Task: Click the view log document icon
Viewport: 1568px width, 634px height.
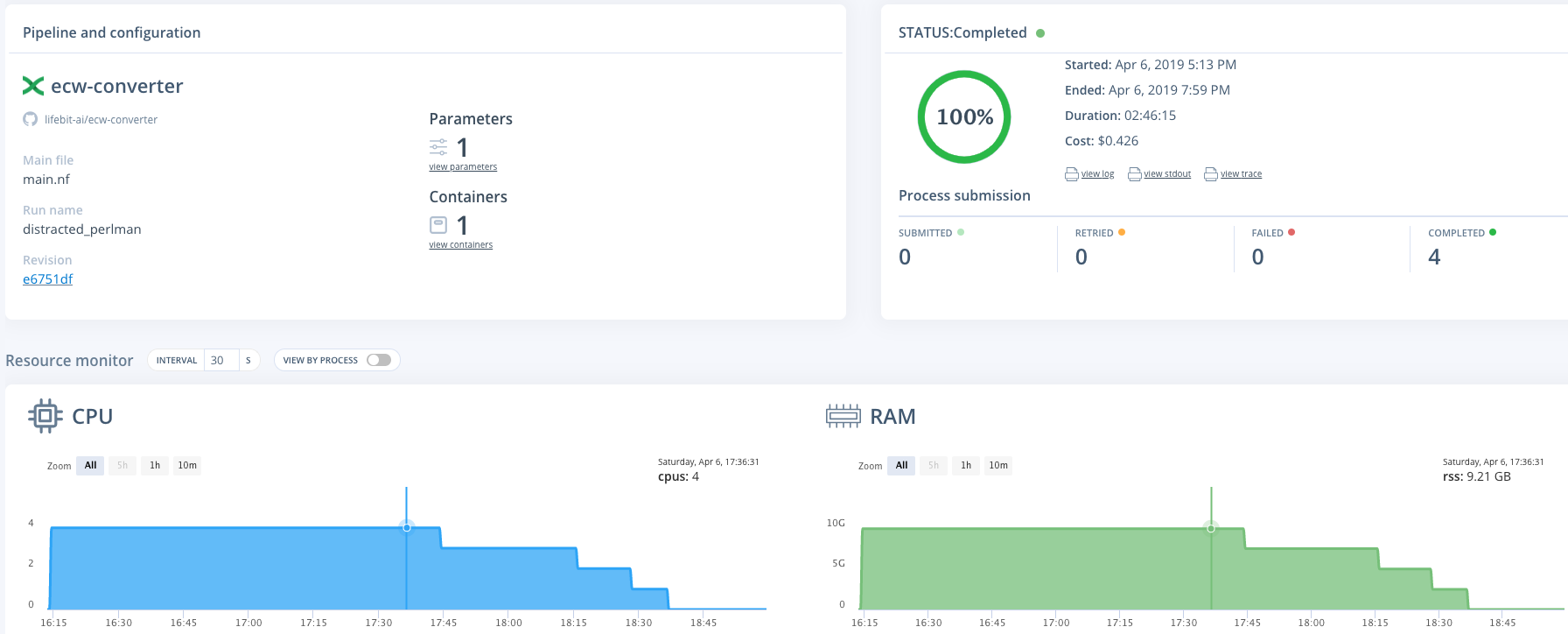Action: coord(1072,174)
